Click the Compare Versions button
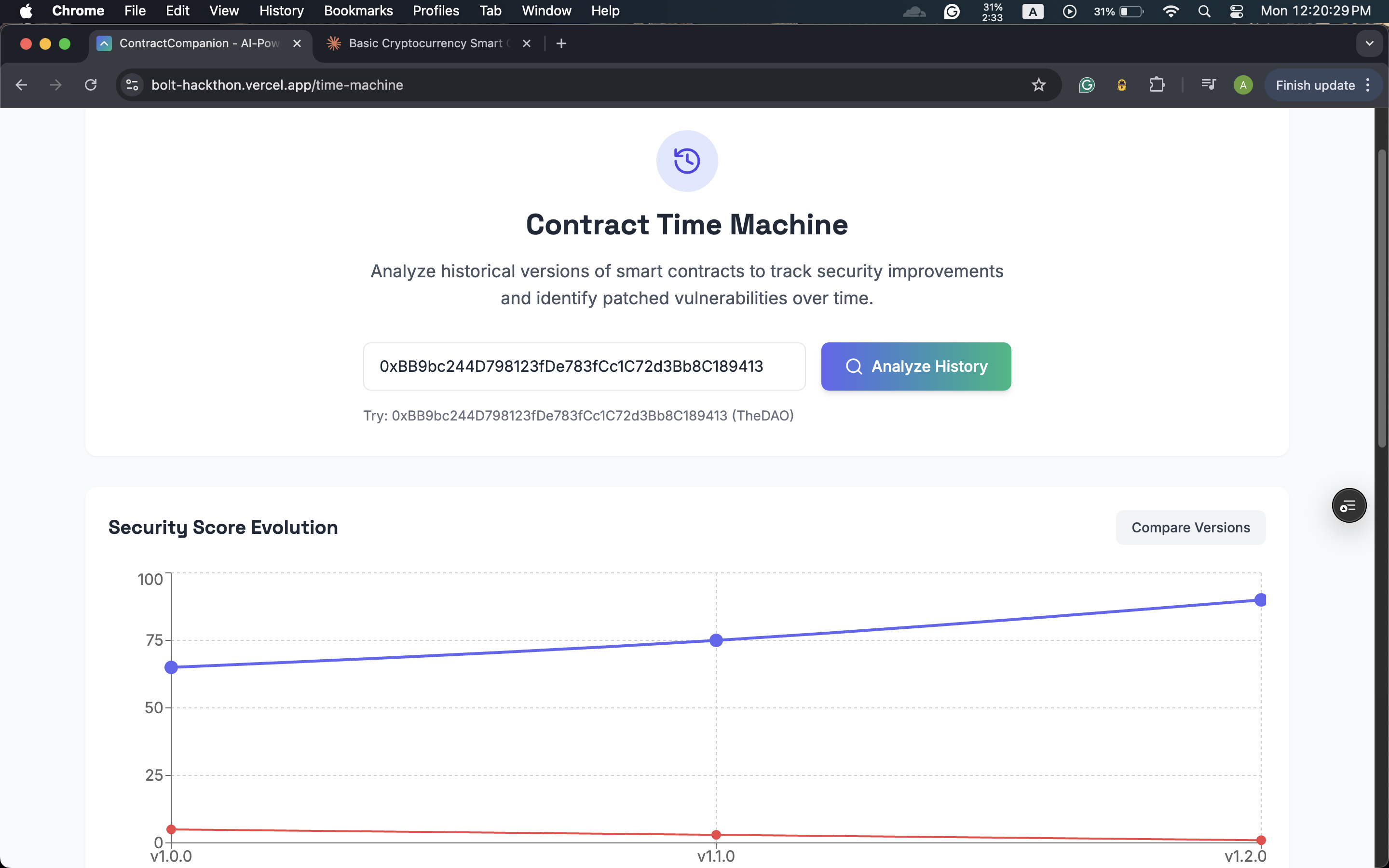 point(1190,527)
